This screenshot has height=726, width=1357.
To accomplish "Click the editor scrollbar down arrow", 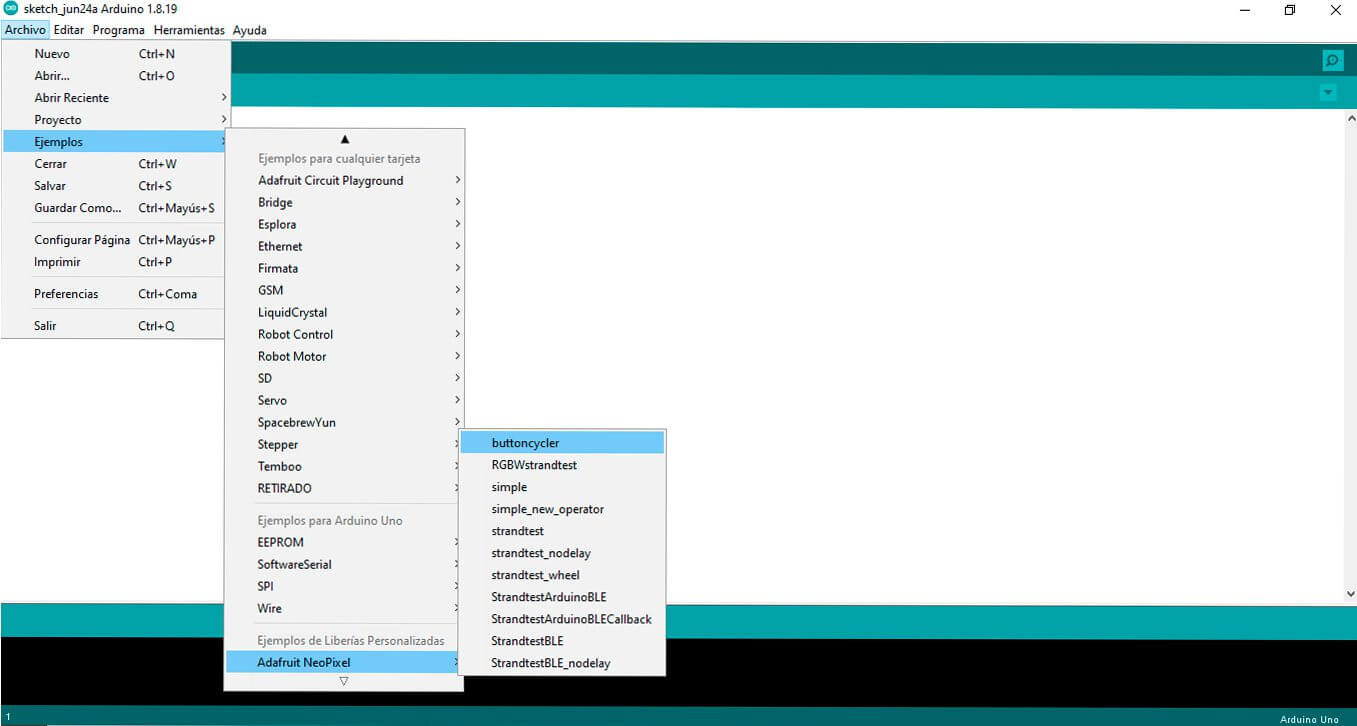I will [x=1350, y=594].
